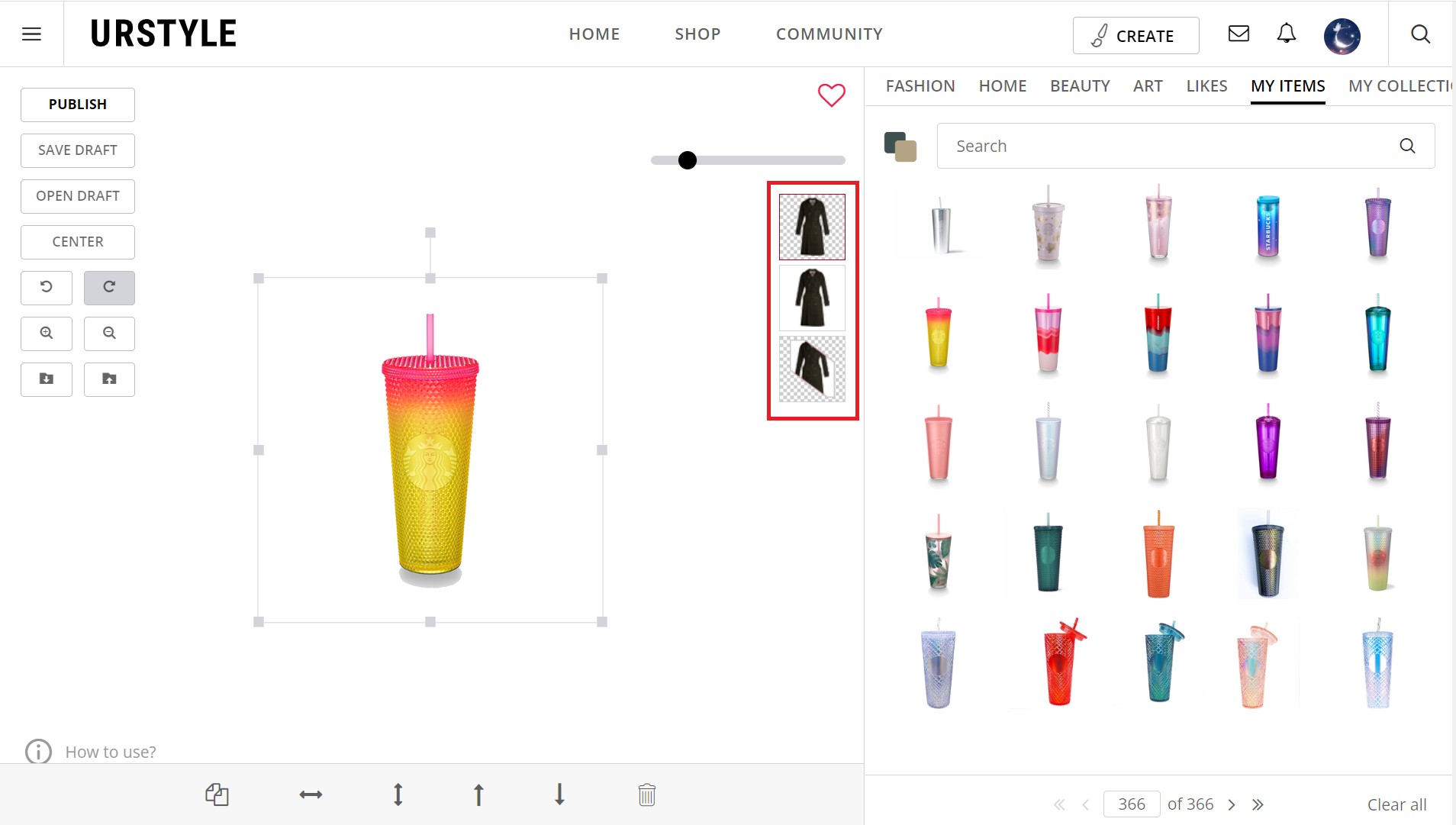This screenshot has height=825, width=1456.
Task: Go to the first page of items
Action: pyautogui.click(x=1059, y=804)
